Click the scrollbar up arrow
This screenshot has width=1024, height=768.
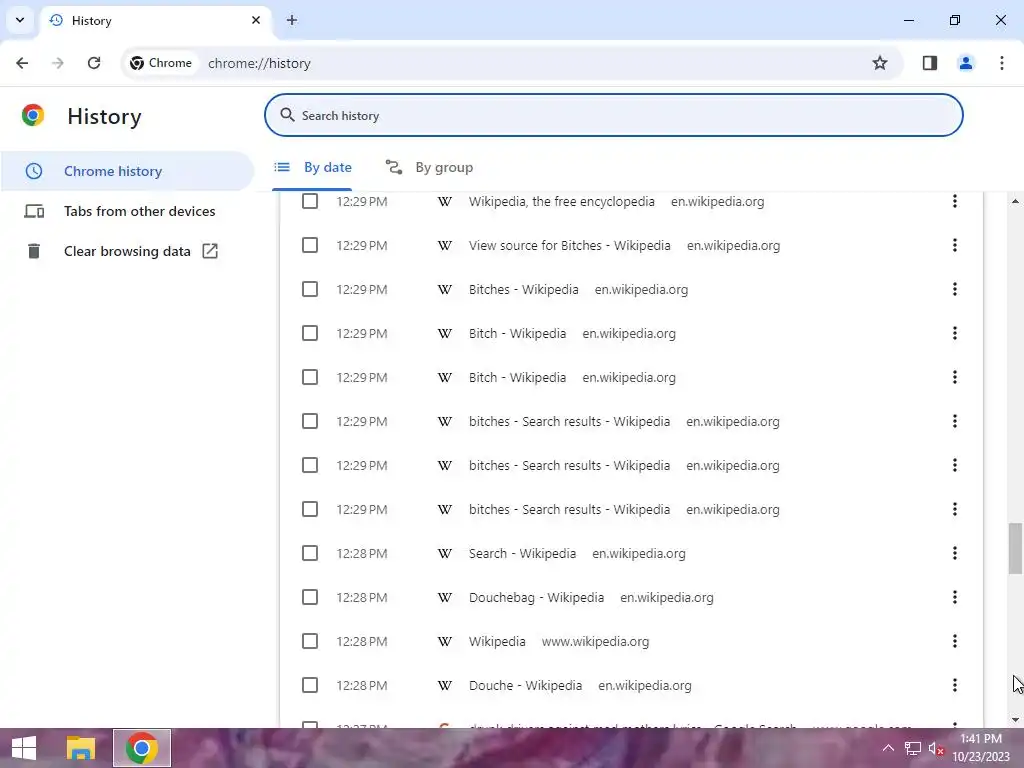point(1015,201)
